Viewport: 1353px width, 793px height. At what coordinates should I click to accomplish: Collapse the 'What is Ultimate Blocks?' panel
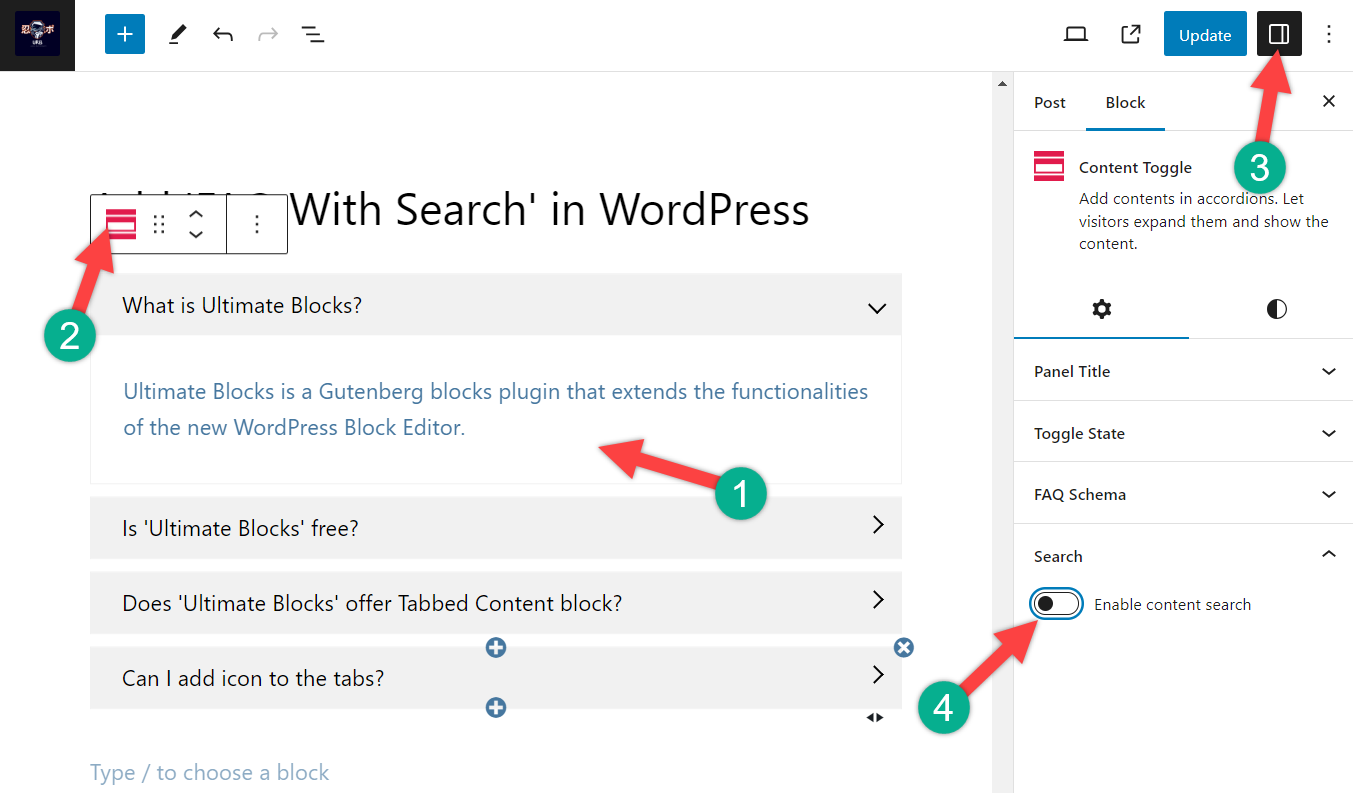coord(877,307)
